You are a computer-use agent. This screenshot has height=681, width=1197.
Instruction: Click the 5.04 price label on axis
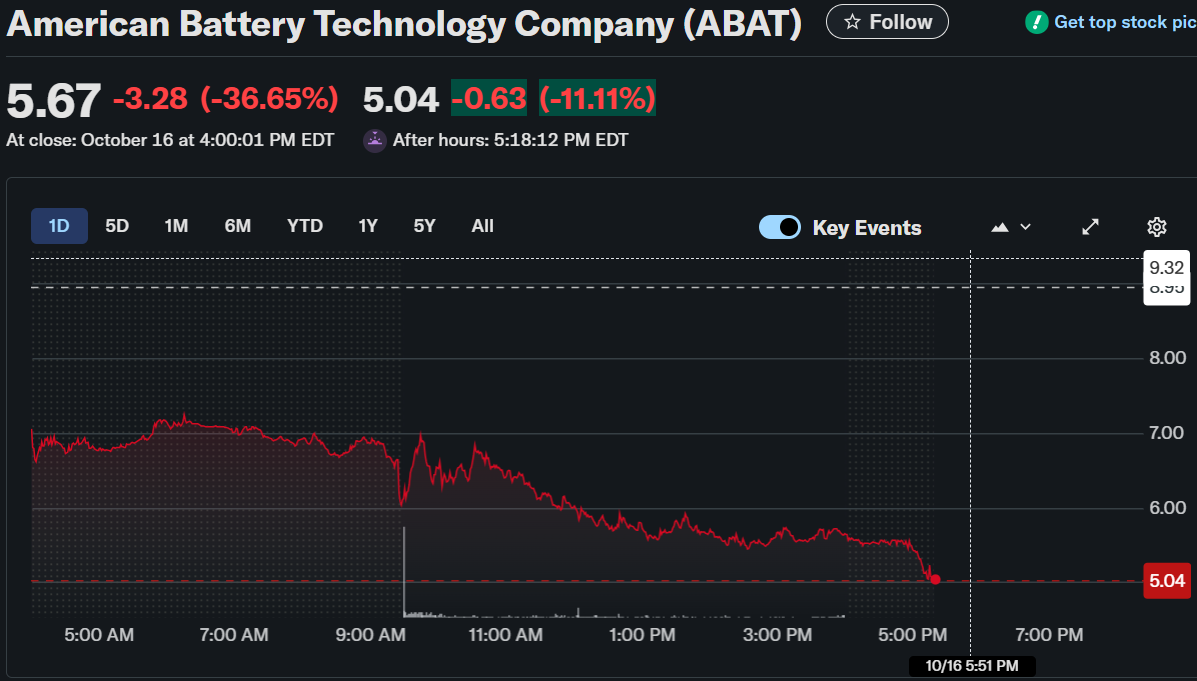click(1167, 581)
